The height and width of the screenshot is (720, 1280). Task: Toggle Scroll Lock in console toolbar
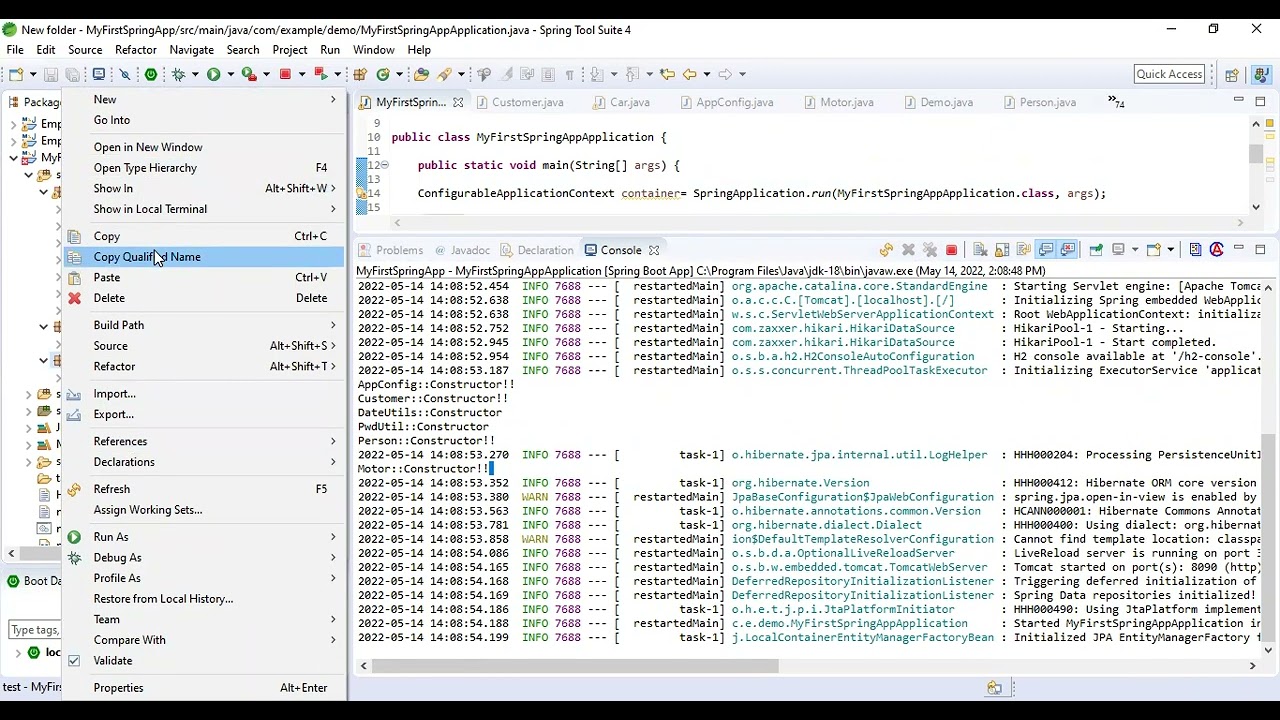pyautogui.click(x=1002, y=250)
